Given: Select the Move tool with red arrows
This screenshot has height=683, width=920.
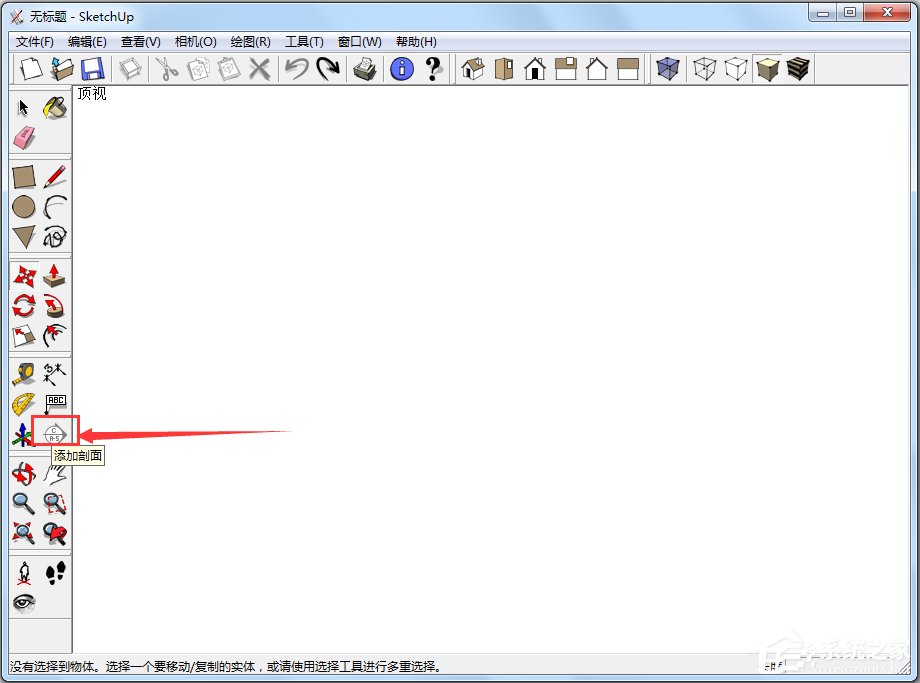Looking at the screenshot, I should [23, 275].
